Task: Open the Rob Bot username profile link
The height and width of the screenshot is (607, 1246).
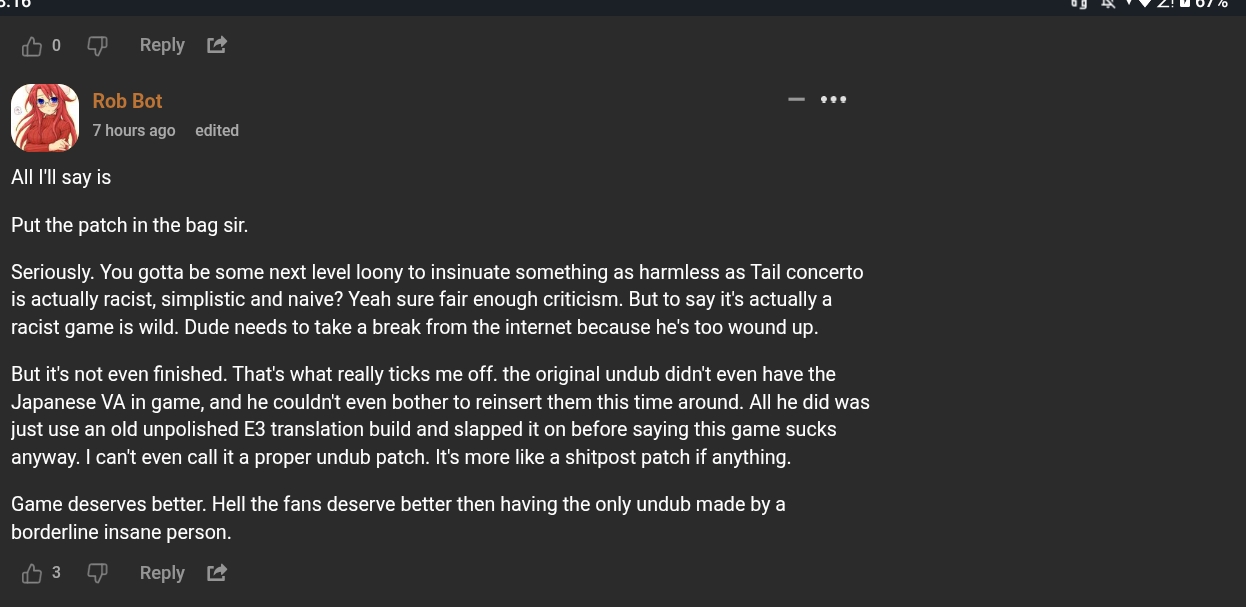Action: [x=127, y=101]
